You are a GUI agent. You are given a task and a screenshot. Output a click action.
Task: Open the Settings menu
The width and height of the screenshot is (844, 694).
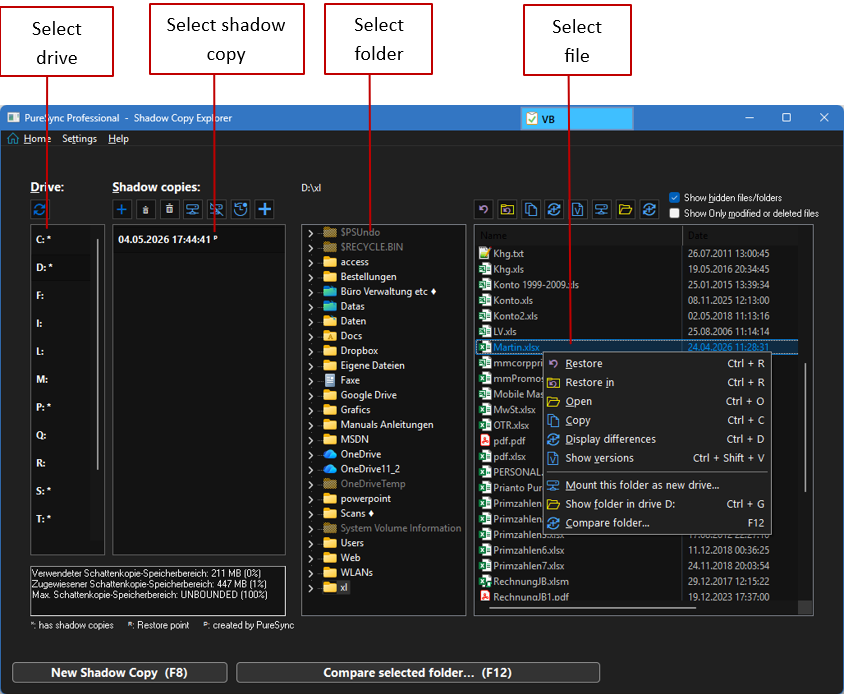[79, 139]
